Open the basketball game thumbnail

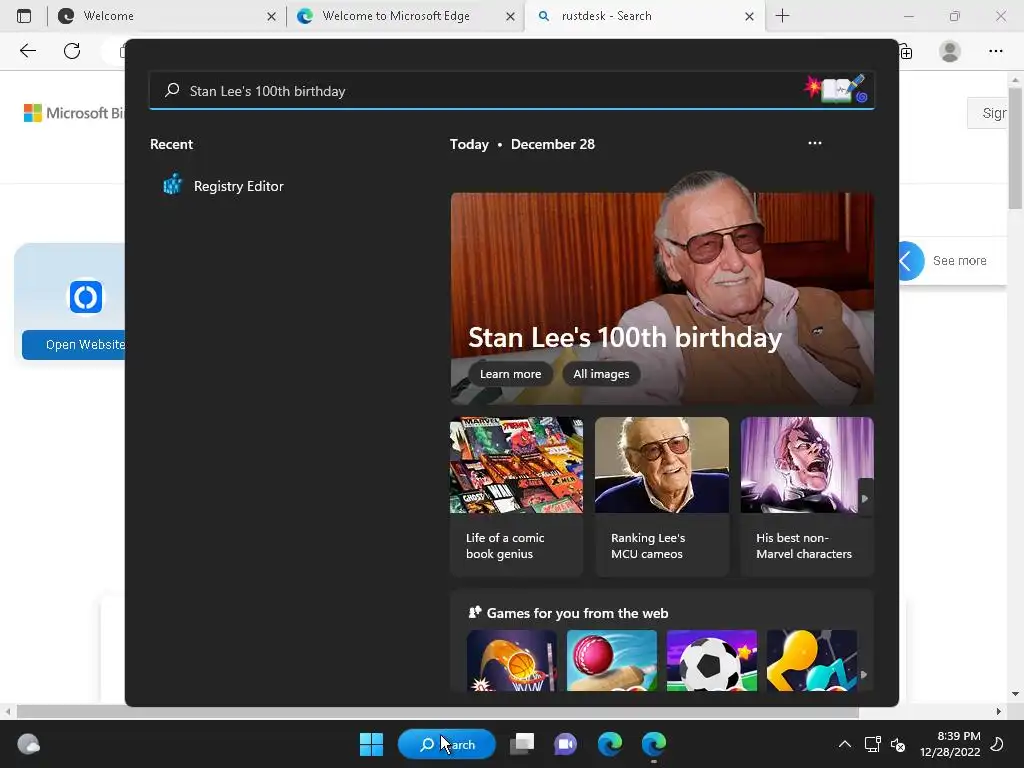[x=512, y=660]
